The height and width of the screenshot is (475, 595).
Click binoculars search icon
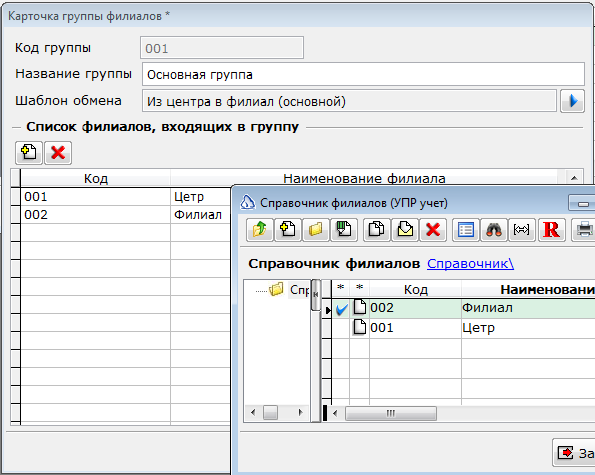(494, 230)
